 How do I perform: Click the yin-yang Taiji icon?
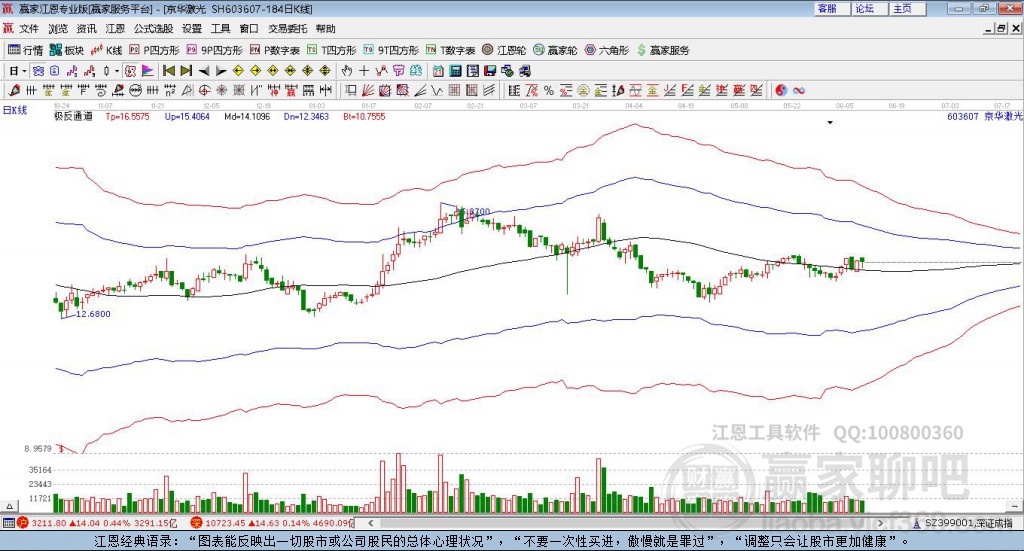coord(781,90)
